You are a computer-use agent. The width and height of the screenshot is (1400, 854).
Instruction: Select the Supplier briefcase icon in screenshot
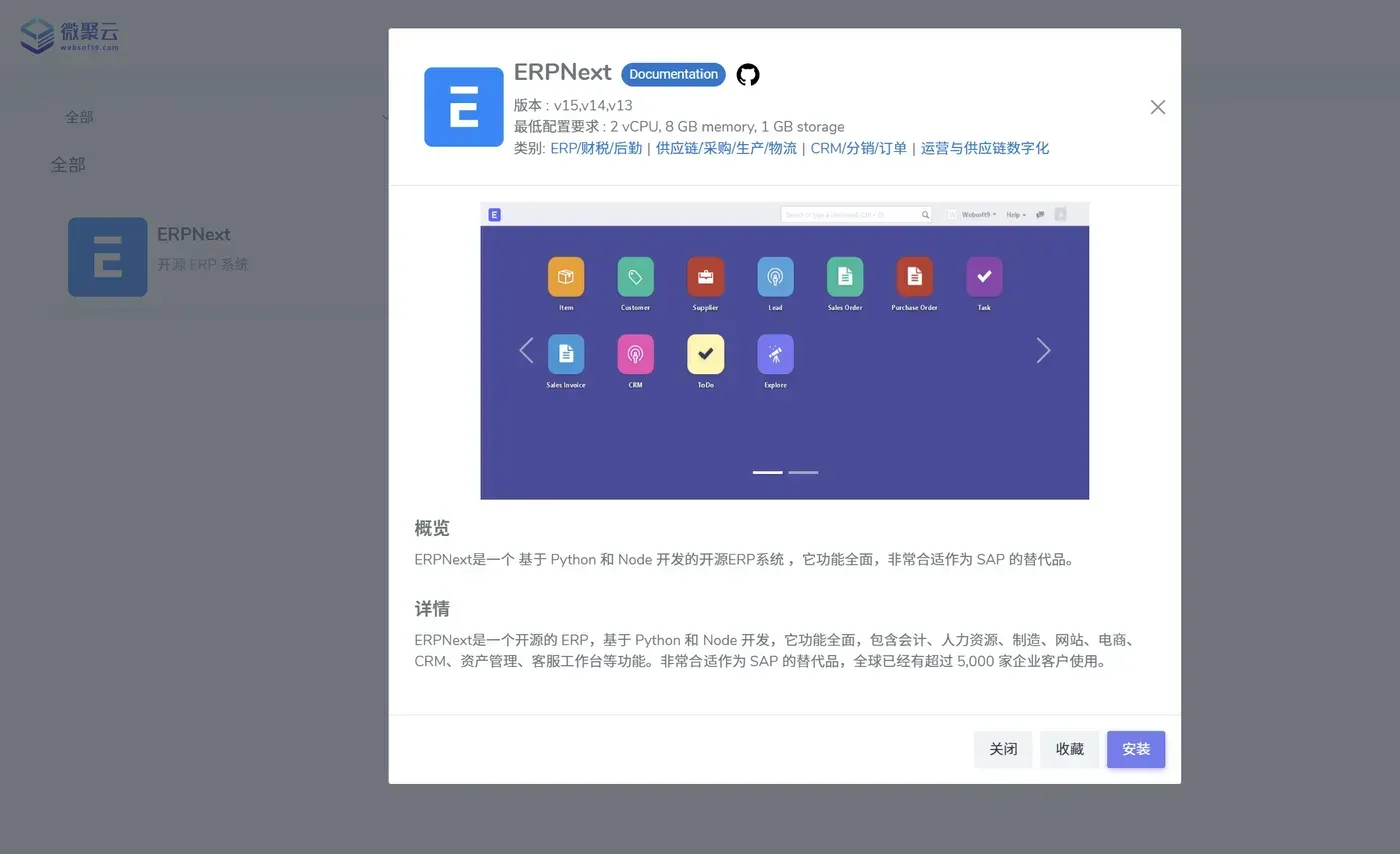point(705,277)
